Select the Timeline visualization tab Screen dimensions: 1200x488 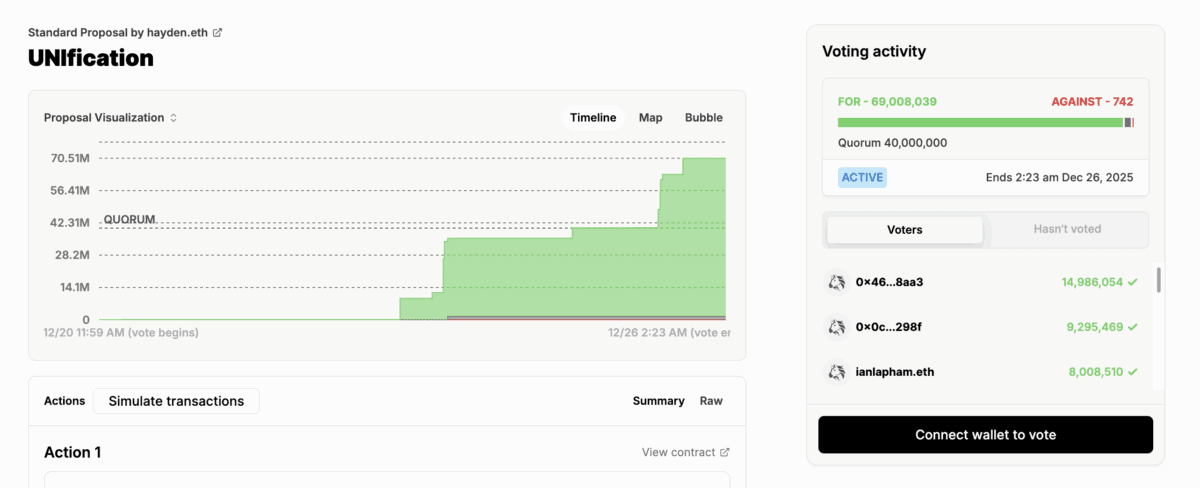point(593,118)
